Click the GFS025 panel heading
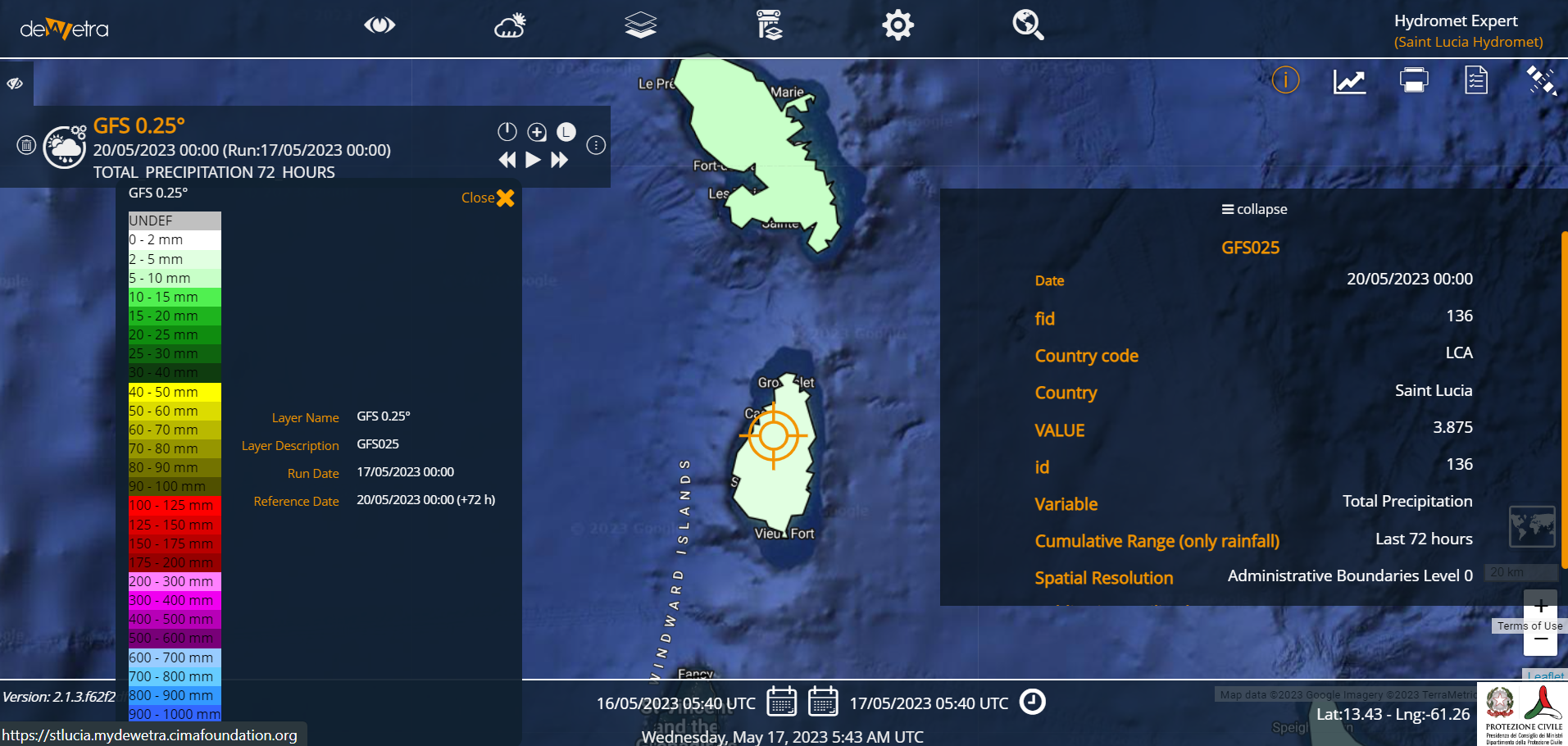Image resolution: width=1568 pixels, height=746 pixels. [1250, 248]
